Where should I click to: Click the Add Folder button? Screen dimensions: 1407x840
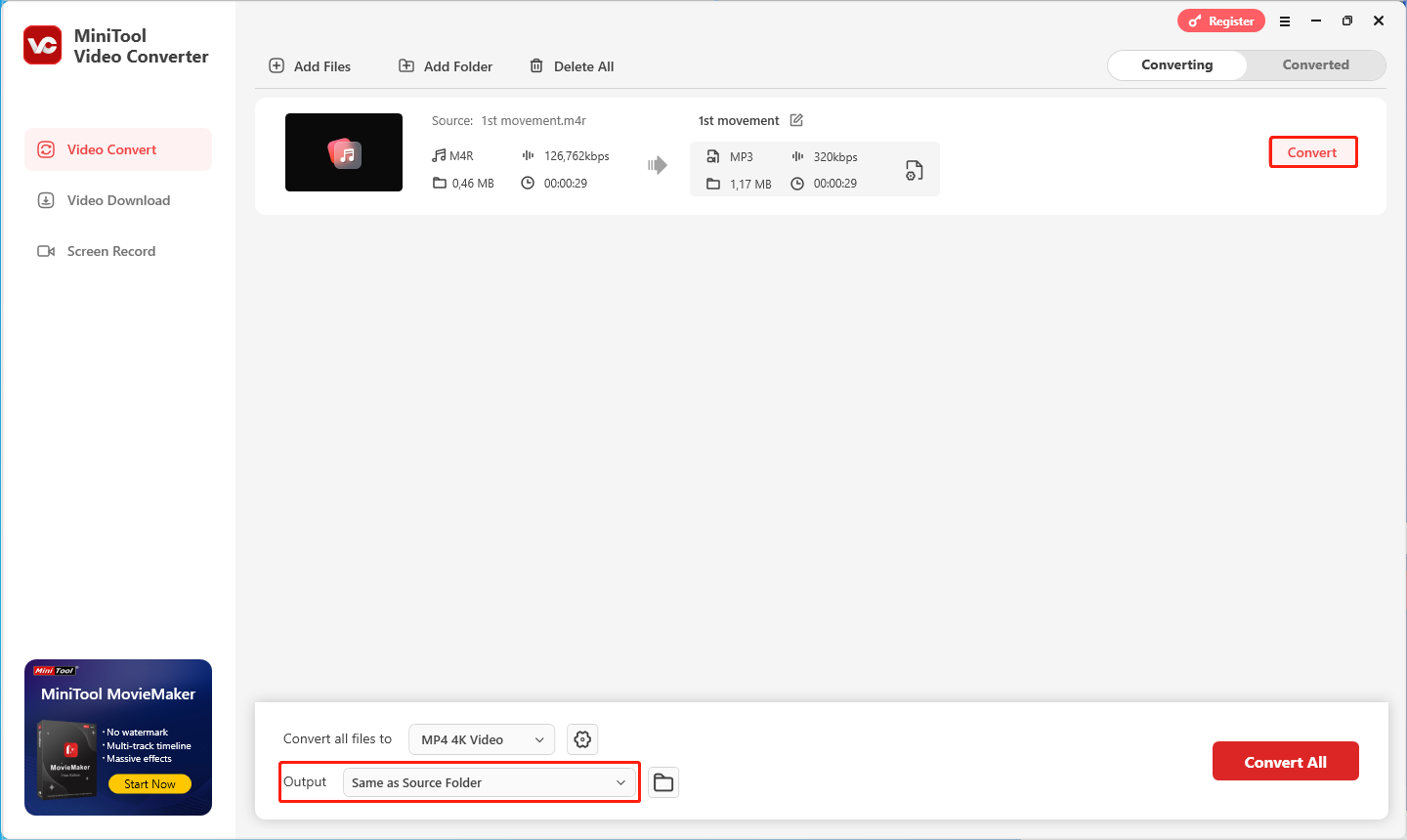click(x=446, y=66)
